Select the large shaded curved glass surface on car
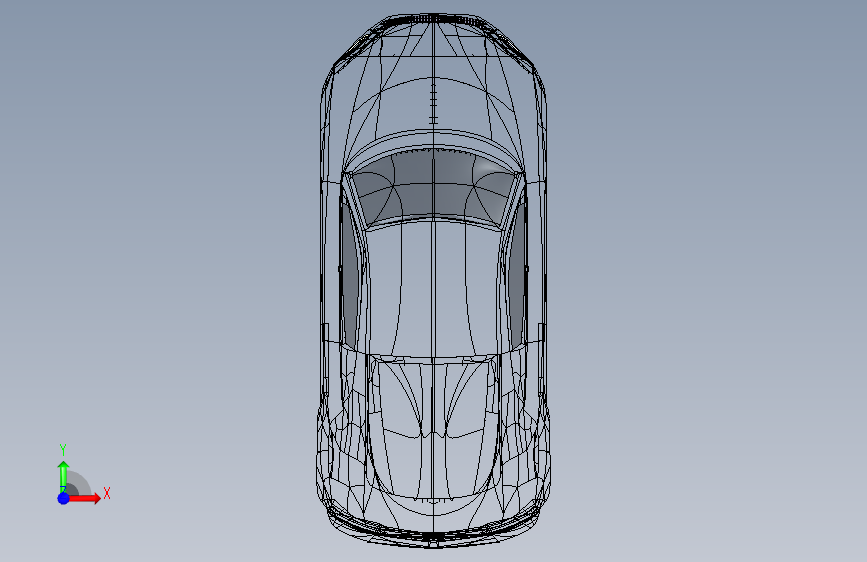The height and width of the screenshot is (562, 867). (434, 187)
